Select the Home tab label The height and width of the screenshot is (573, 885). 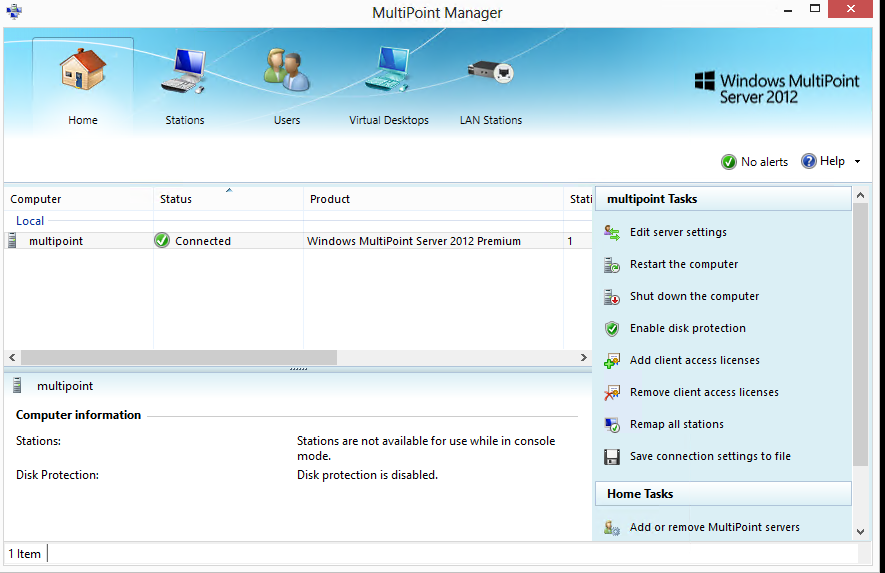click(83, 120)
